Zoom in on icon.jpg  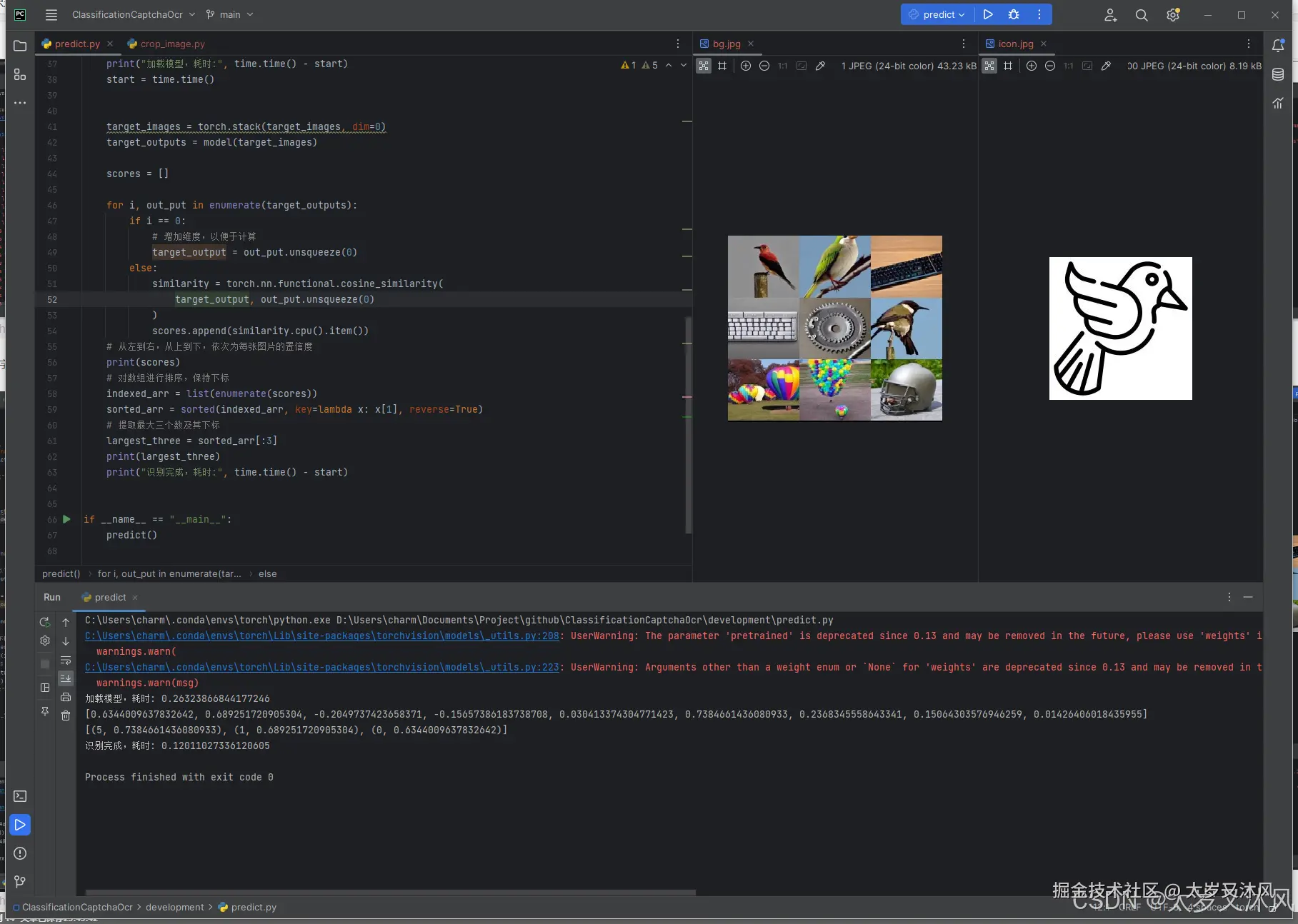coord(1032,66)
